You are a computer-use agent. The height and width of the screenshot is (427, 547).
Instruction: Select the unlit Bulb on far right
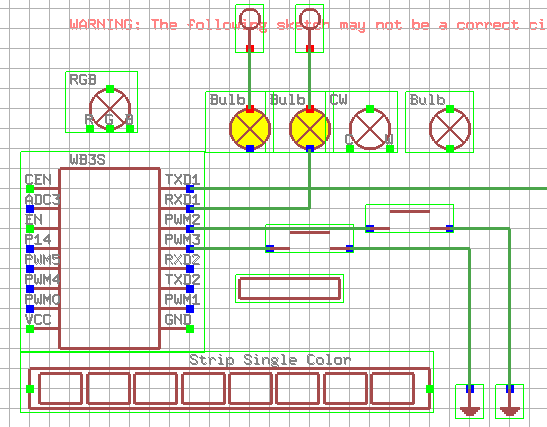pyautogui.click(x=450, y=129)
